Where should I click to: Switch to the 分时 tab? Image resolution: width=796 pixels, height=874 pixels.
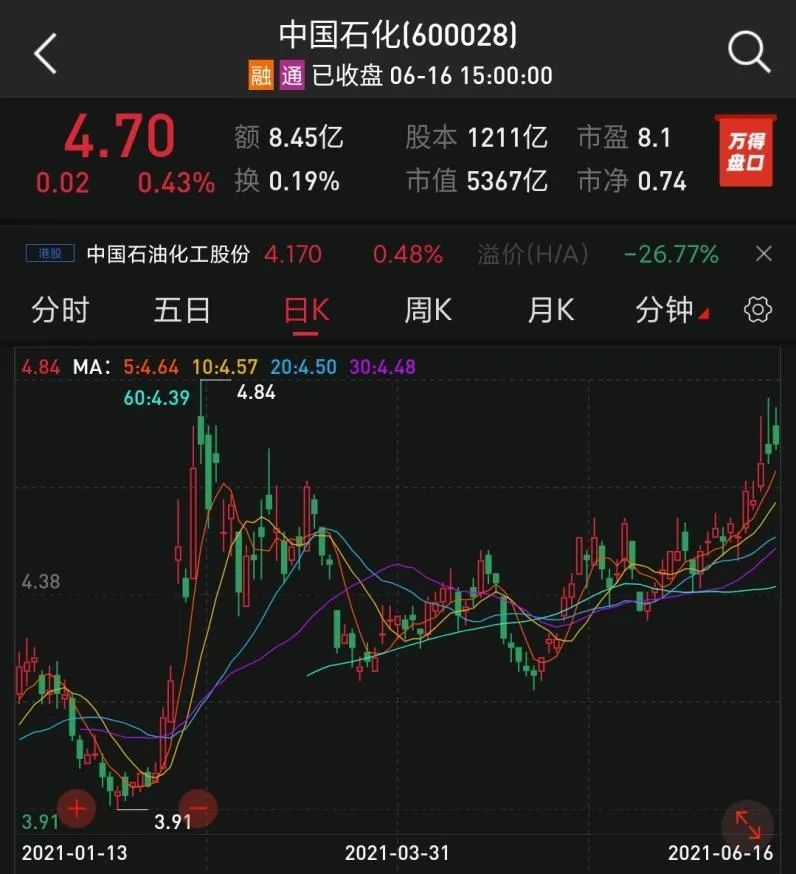pos(60,310)
